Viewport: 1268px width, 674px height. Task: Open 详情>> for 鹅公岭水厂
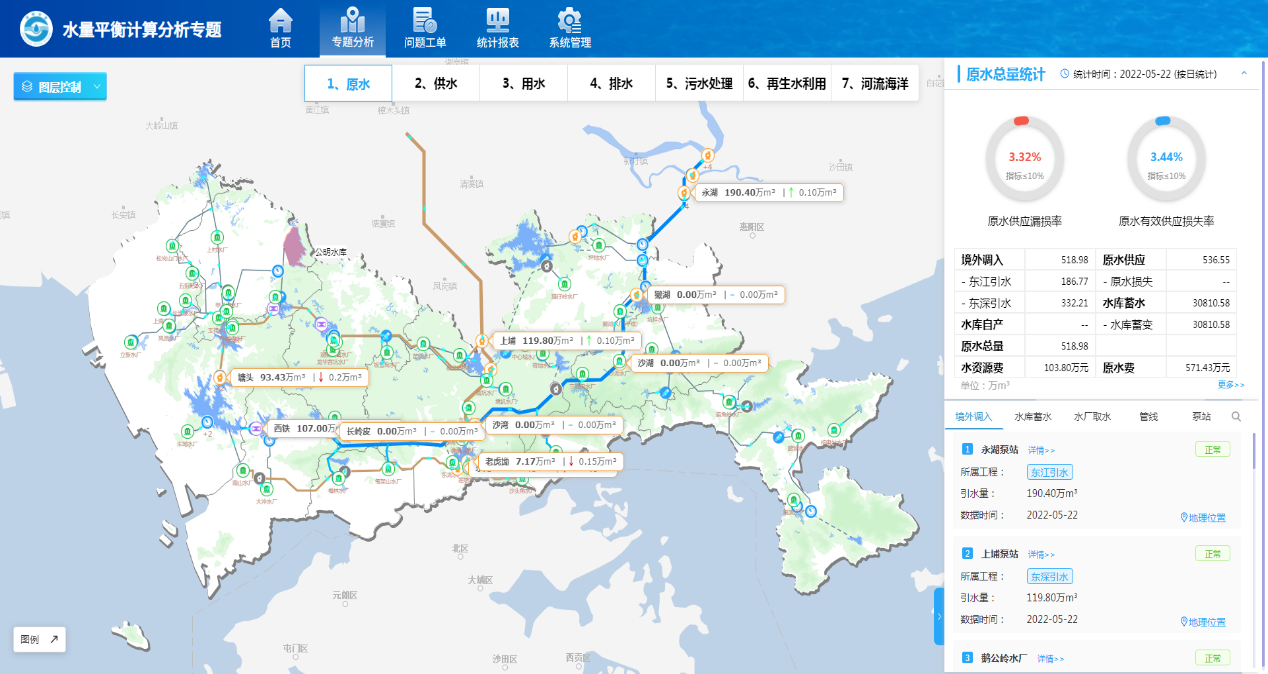(x=1050, y=659)
